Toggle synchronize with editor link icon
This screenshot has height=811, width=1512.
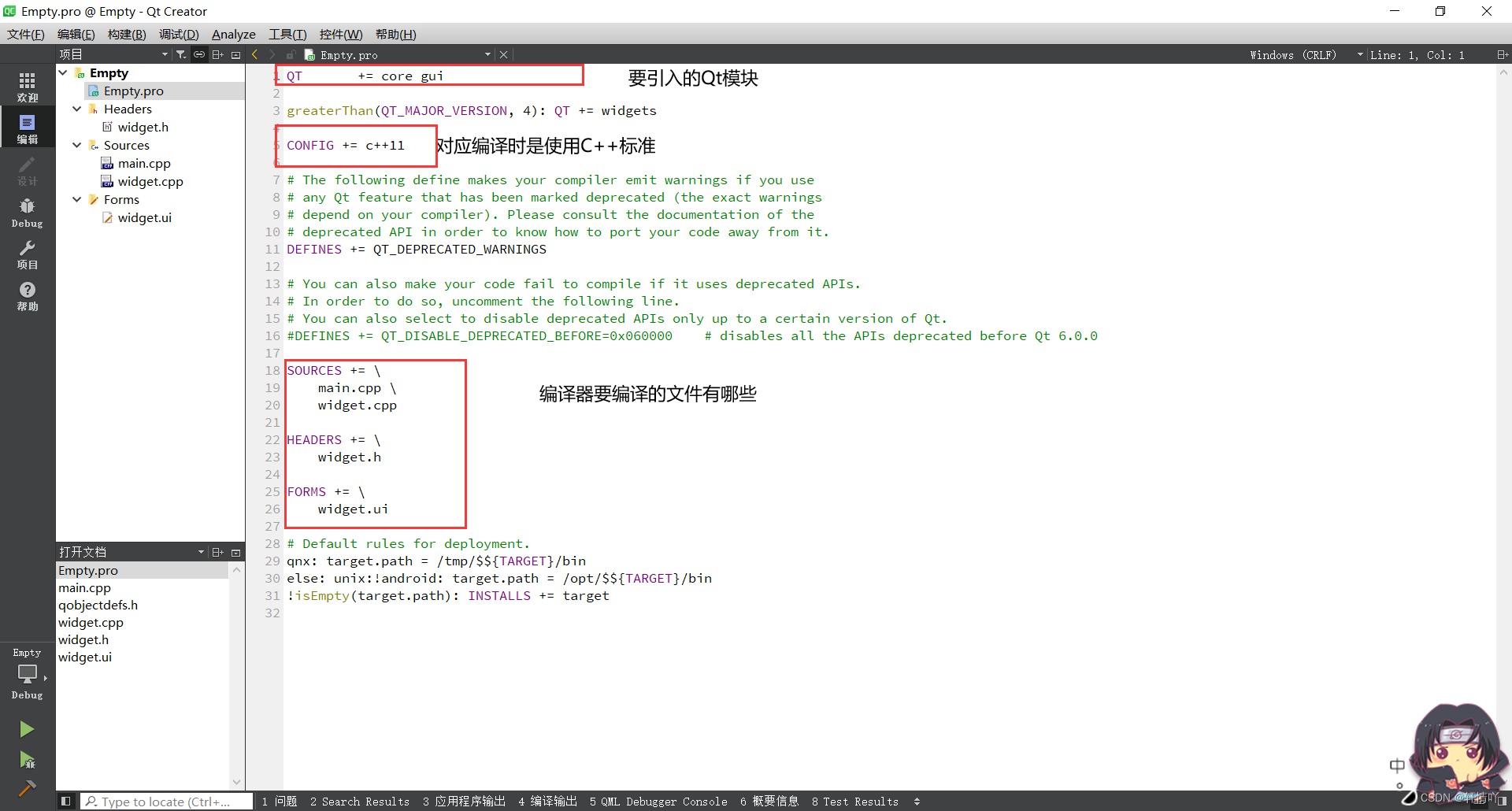(x=199, y=54)
